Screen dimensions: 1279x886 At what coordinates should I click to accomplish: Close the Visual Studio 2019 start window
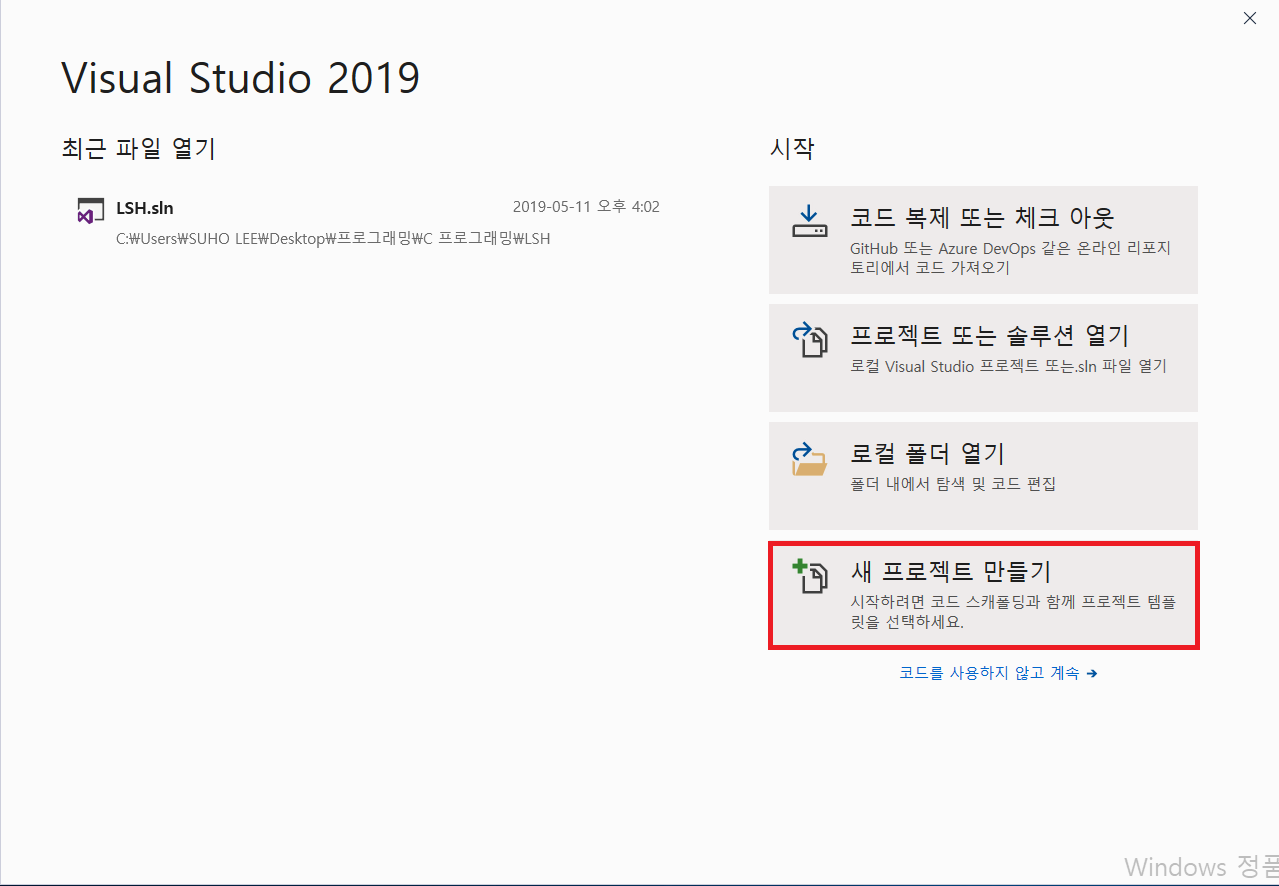click(1249, 18)
